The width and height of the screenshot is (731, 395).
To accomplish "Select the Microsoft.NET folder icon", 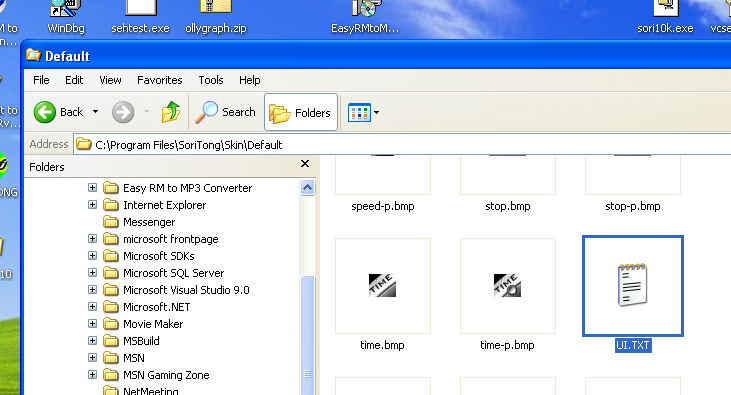I will 110,307.
